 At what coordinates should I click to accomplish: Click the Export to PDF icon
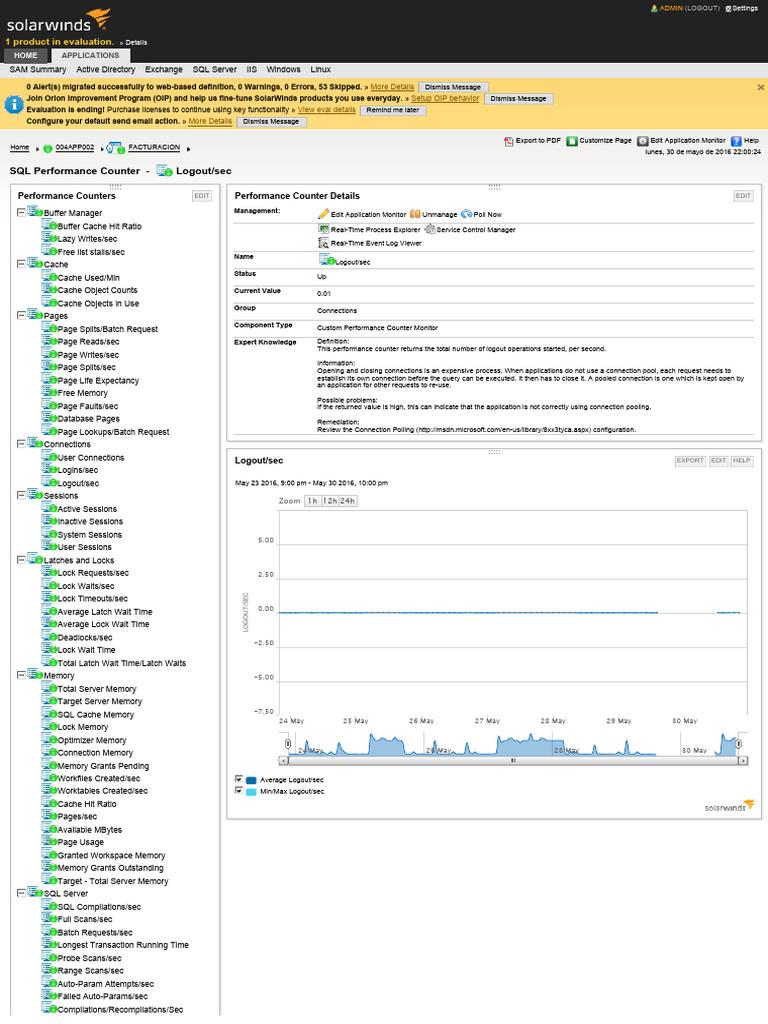point(508,142)
